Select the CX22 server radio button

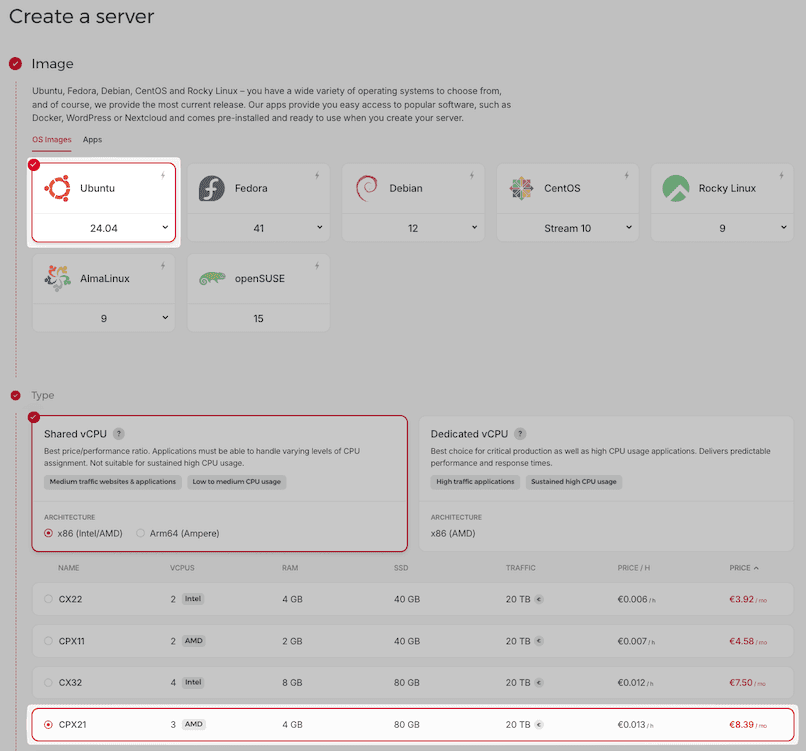(x=48, y=599)
